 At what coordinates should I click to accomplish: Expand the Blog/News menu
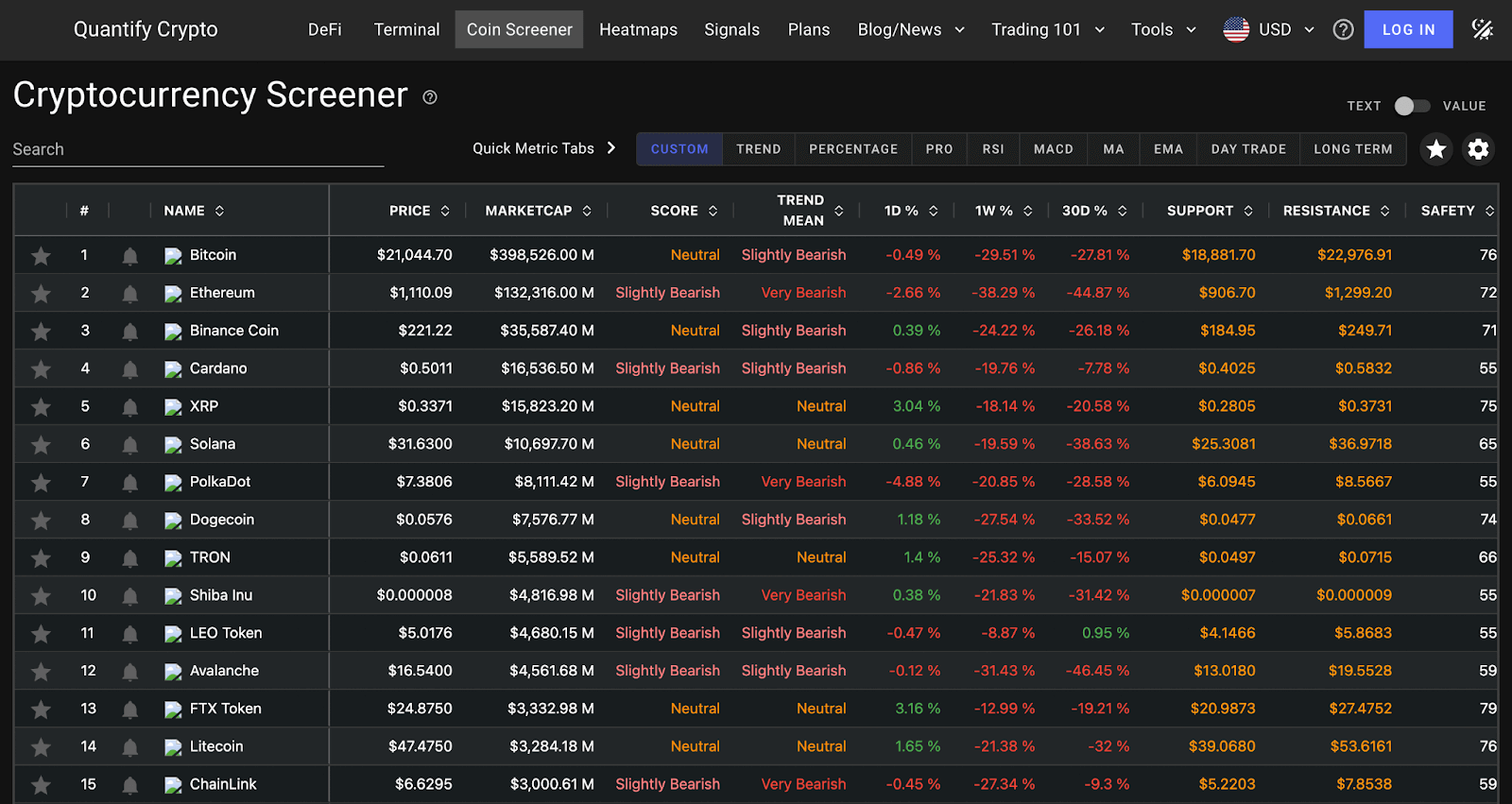(911, 29)
